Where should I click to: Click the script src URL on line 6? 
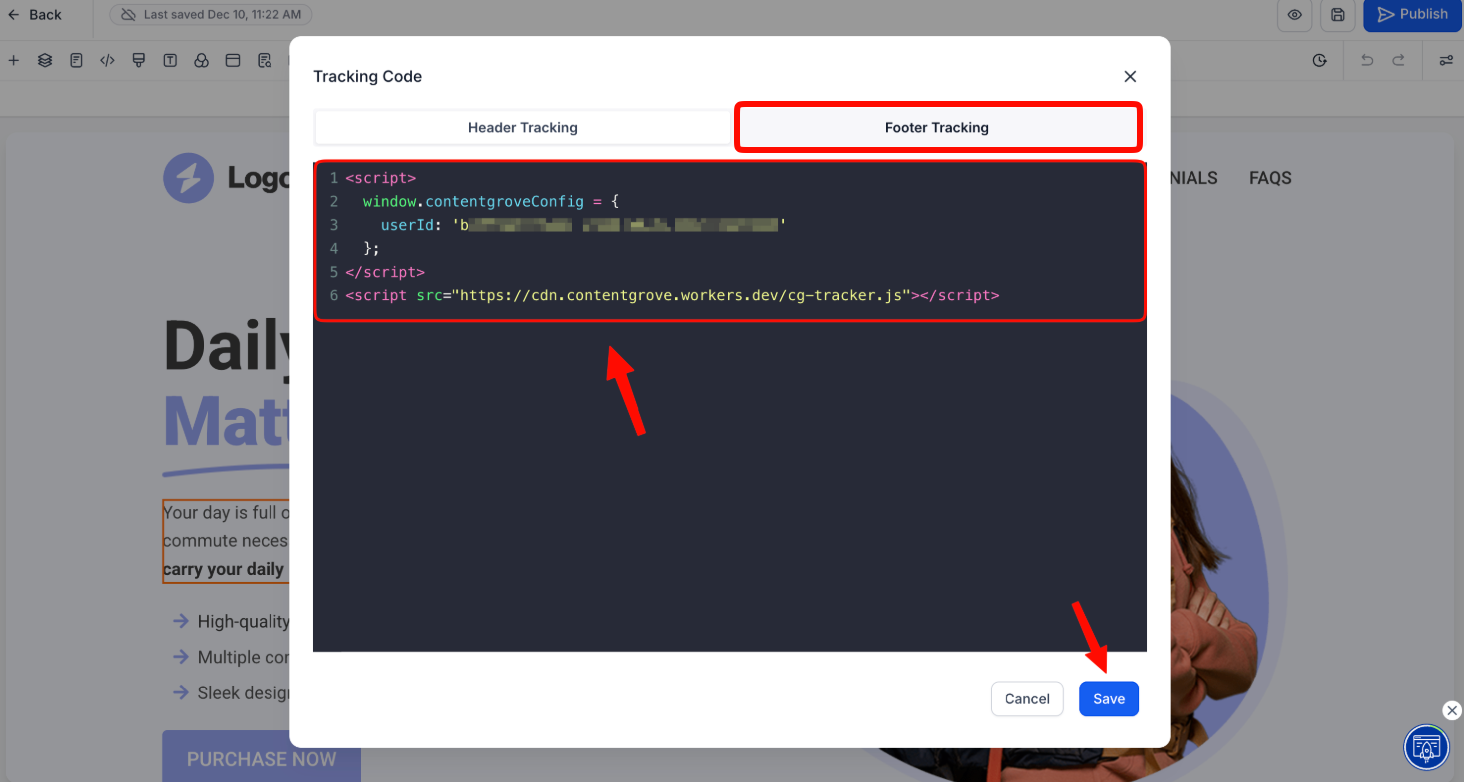[683, 296]
